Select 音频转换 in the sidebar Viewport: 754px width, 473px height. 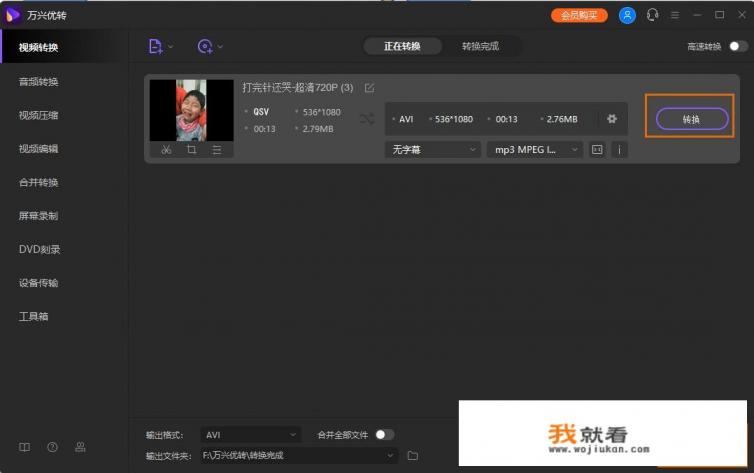[x=38, y=82]
